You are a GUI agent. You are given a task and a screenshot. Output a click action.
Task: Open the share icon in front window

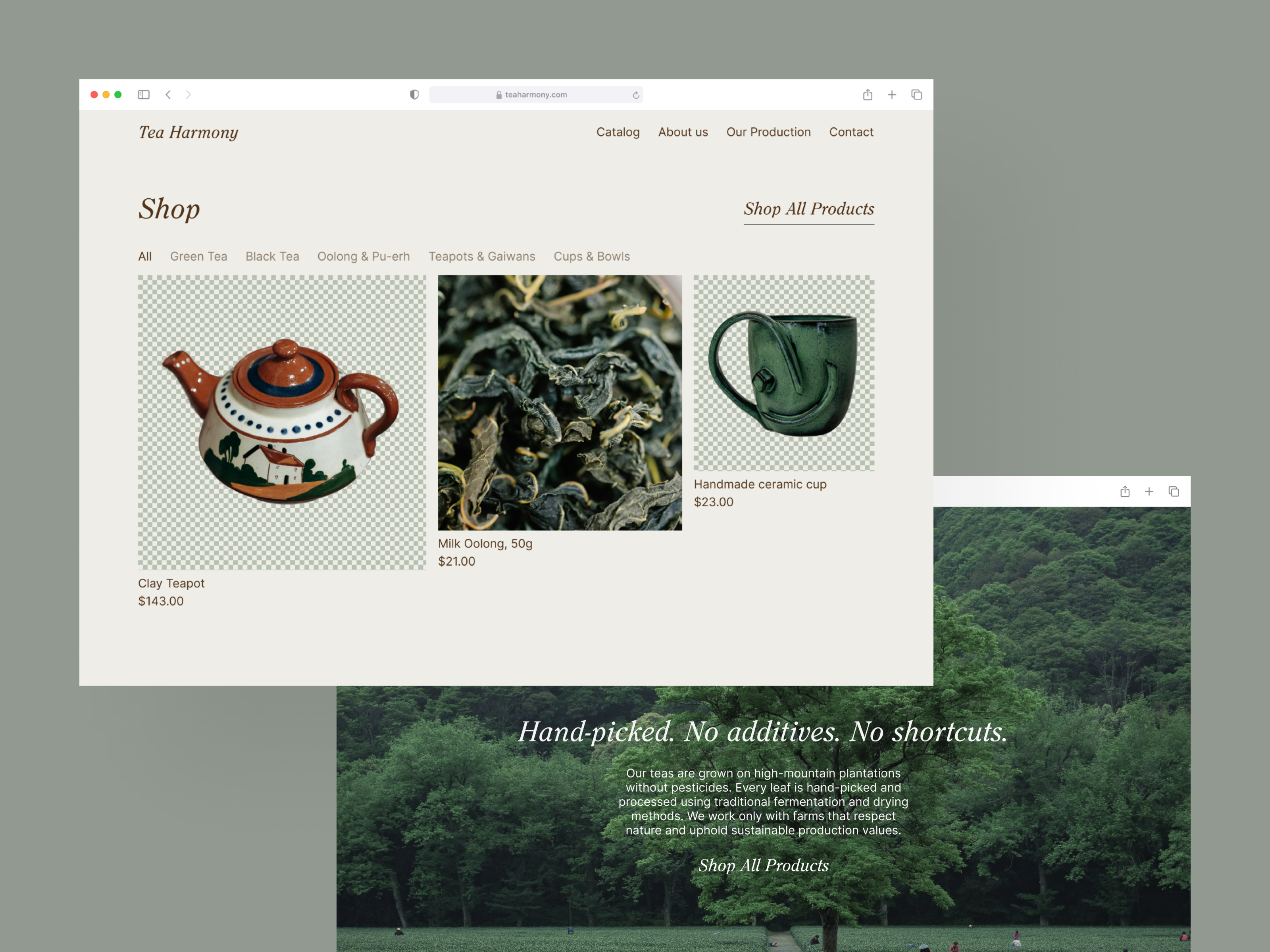tap(868, 95)
